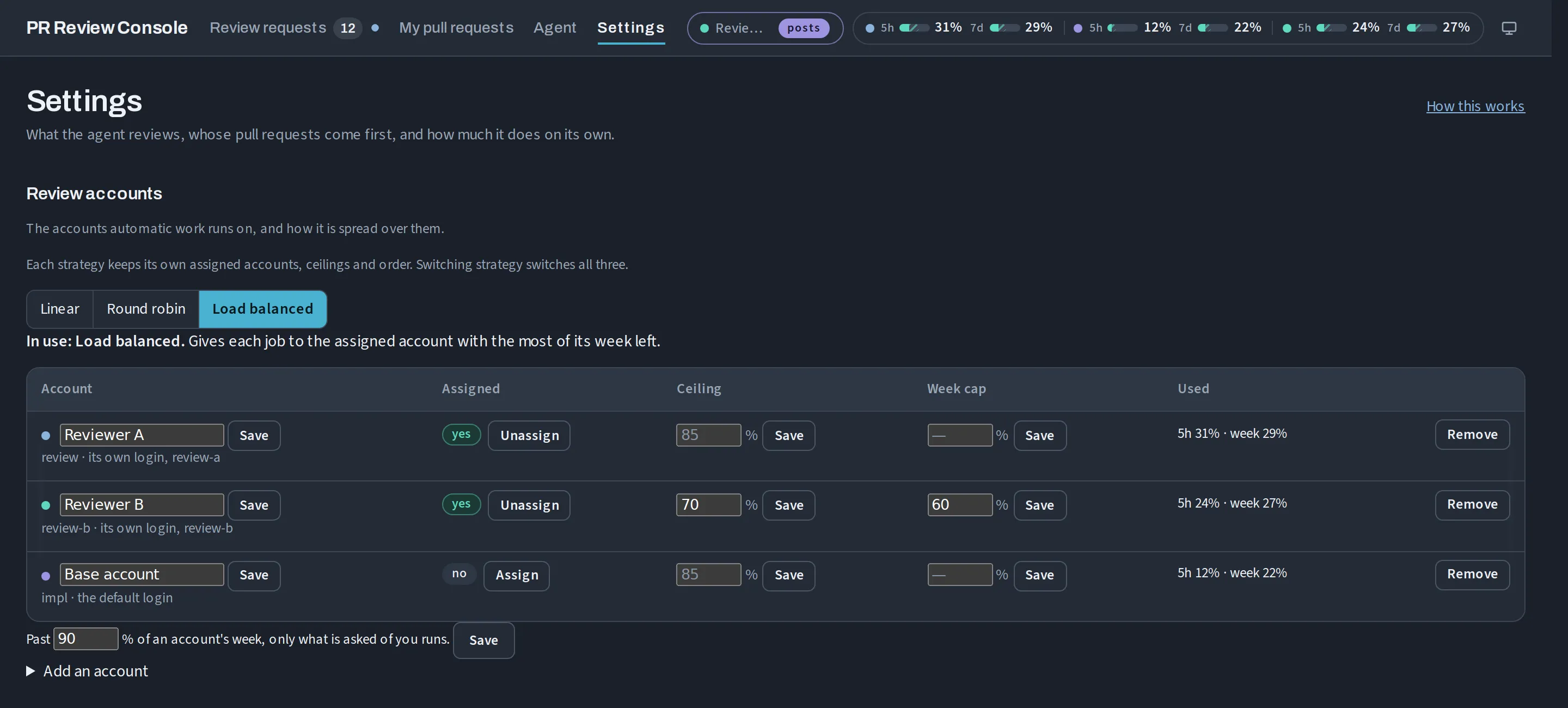The width and height of the screenshot is (1568, 708).
Task: Remove the Reviewer A account
Action: tap(1472, 435)
